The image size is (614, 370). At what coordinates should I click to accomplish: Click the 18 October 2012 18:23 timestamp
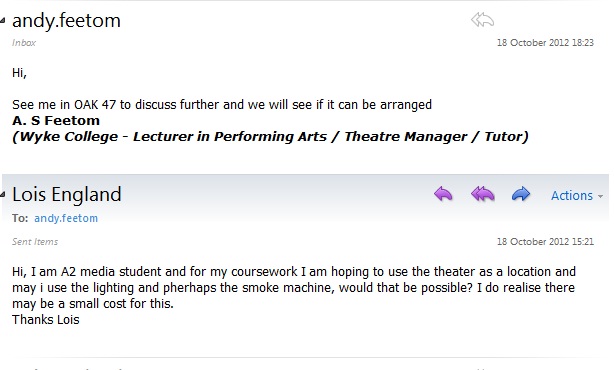(x=545, y=43)
